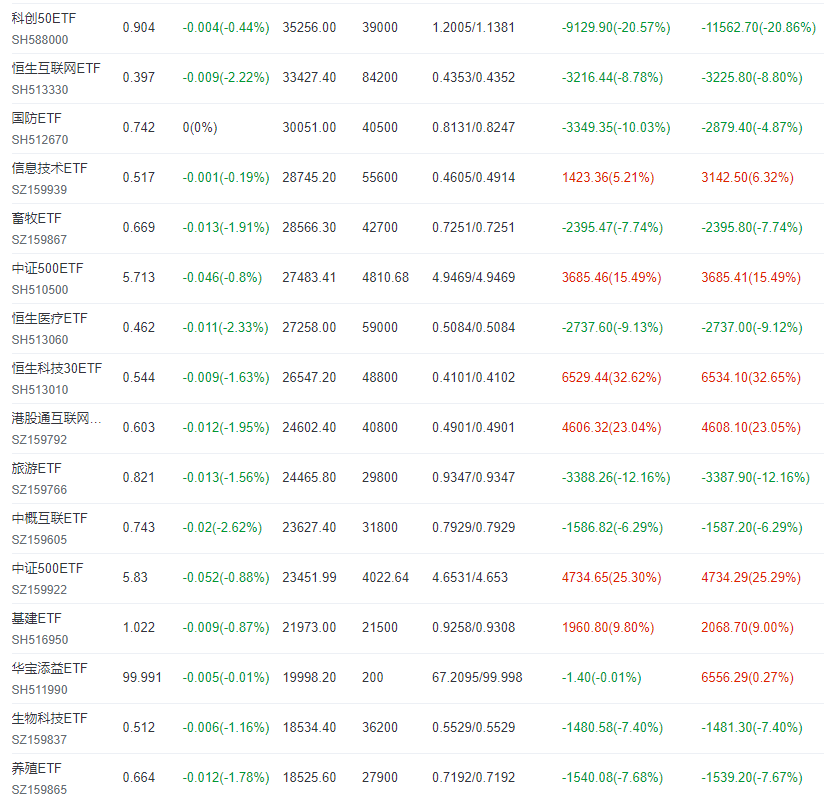Screen dimensions: 824x798
Task: Open 中证500ETF above code SH510500
Action: (x=47, y=268)
